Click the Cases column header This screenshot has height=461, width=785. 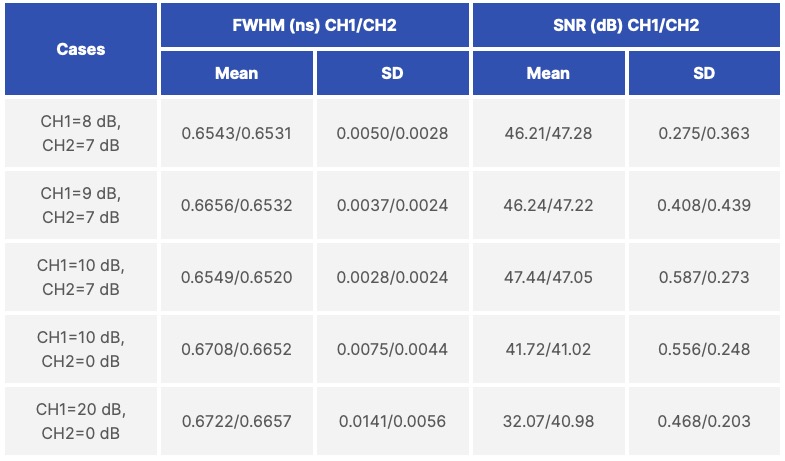tap(80, 49)
